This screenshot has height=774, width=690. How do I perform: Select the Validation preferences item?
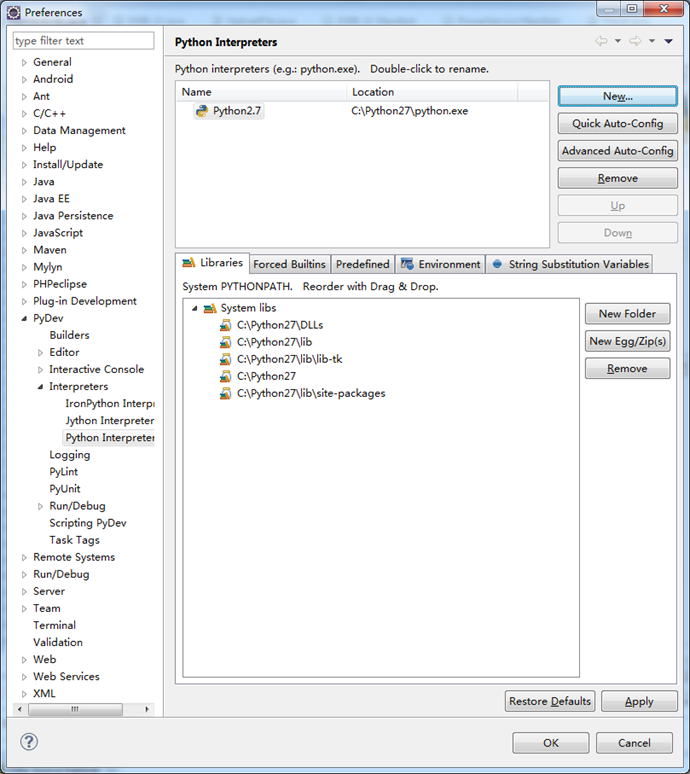(x=58, y=643)
